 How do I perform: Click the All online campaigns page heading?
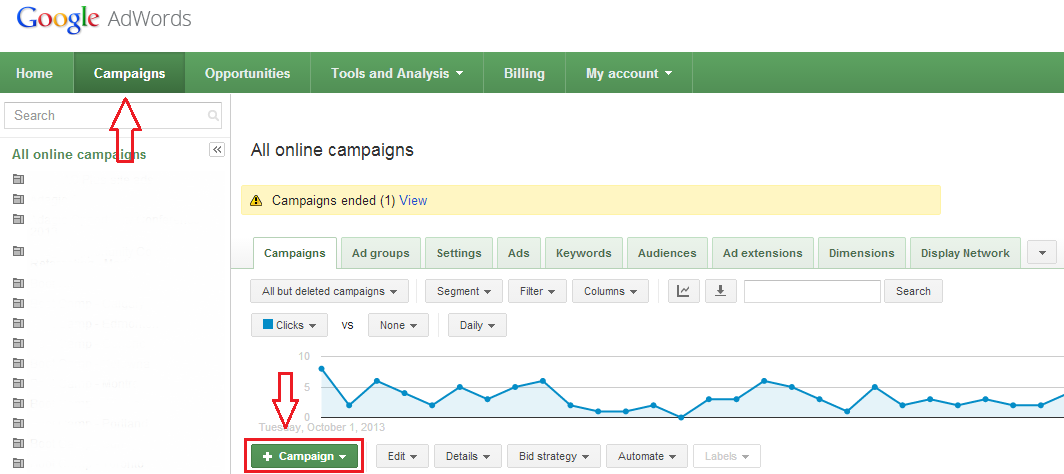[332, 150]
